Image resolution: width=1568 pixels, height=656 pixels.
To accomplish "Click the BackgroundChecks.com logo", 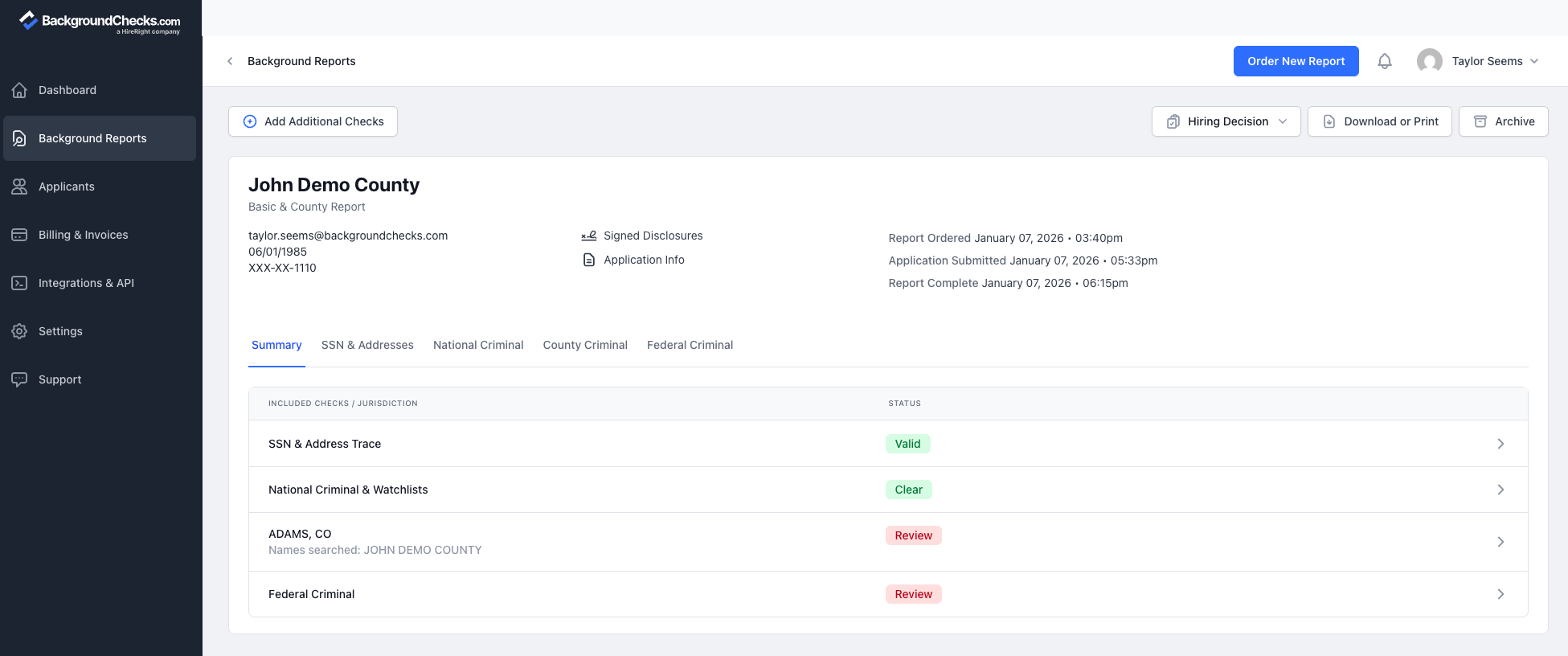I will coord(100,22).
